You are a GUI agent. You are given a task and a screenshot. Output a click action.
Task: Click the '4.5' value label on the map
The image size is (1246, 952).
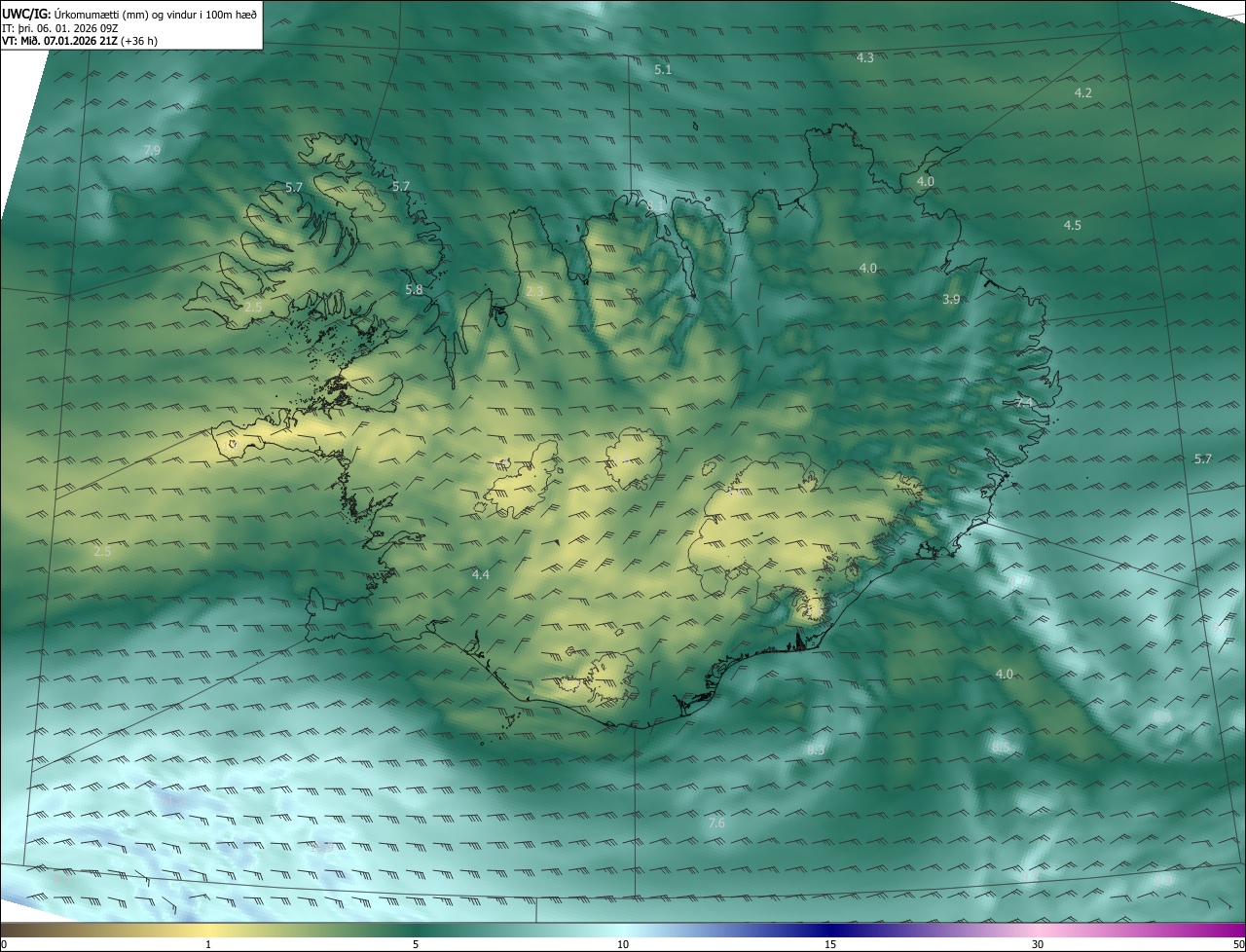point(1072,226)
